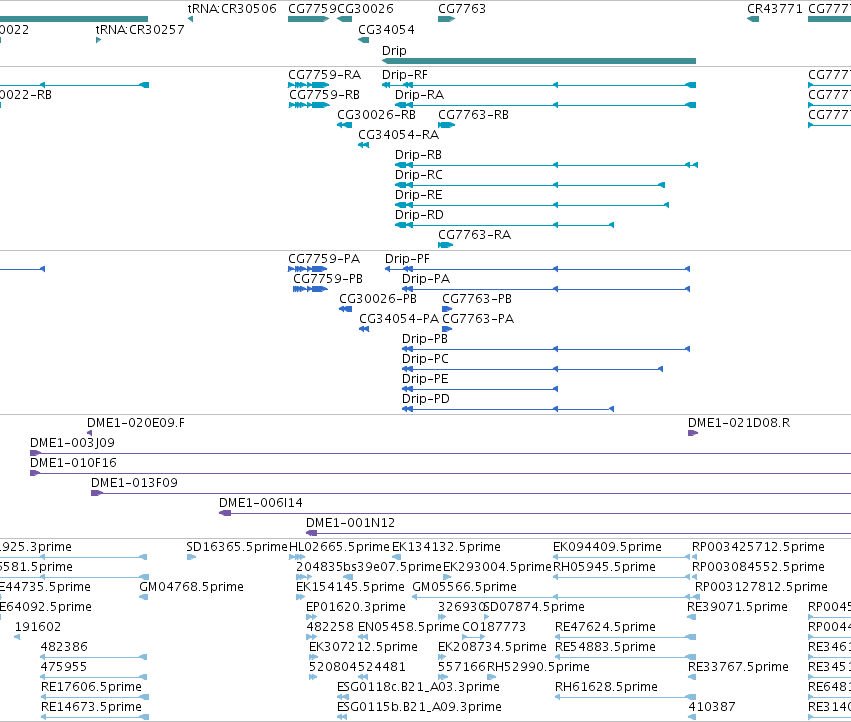Click protein CG7759-PB label
Screen dimensions: 851x722
coord(328,278)
